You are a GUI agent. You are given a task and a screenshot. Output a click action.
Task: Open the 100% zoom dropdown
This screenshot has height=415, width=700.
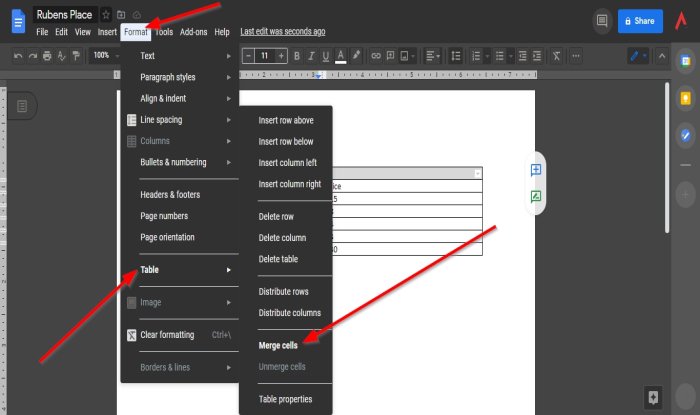click(105, 55)
